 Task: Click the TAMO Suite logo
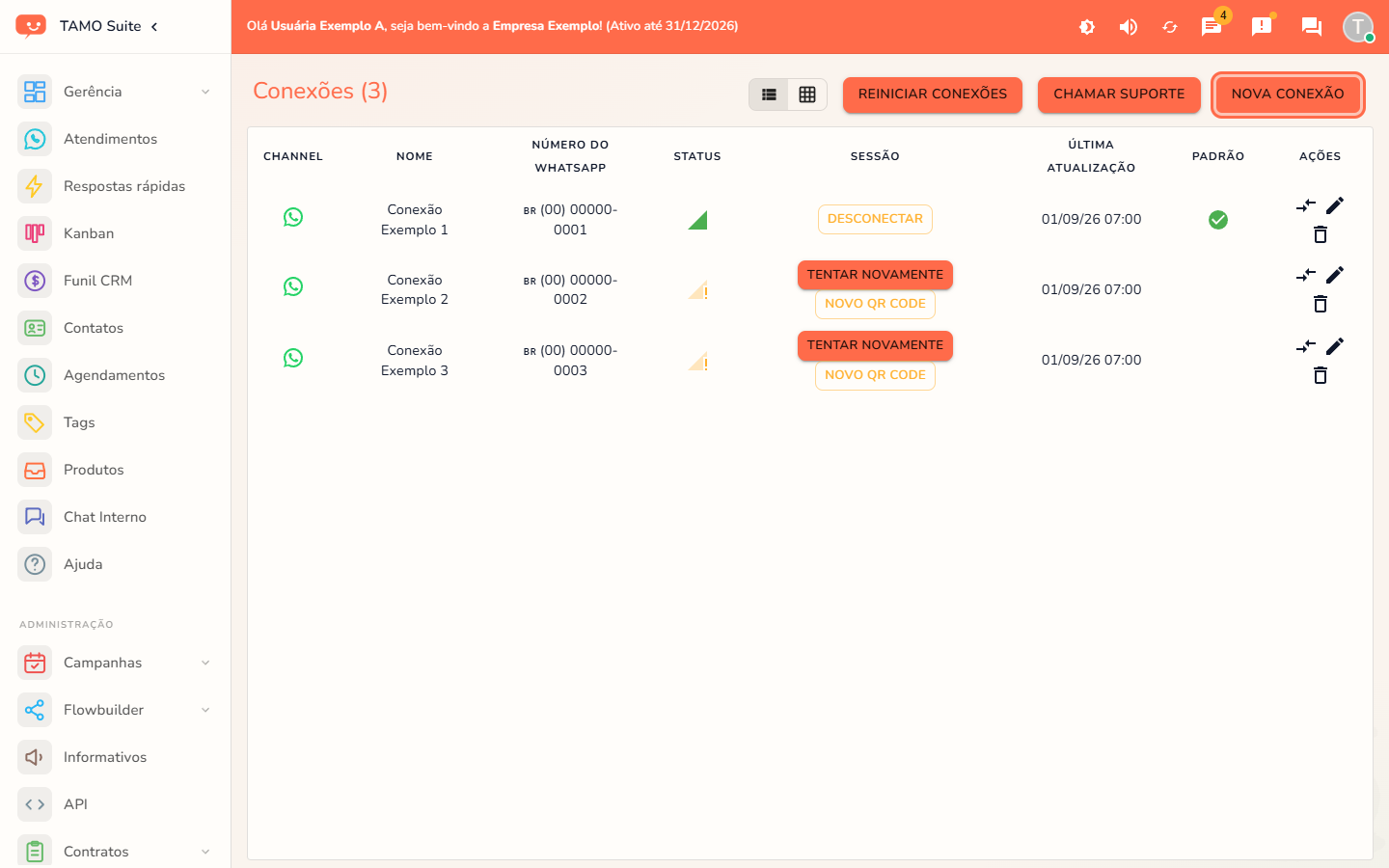pos(31,26)
